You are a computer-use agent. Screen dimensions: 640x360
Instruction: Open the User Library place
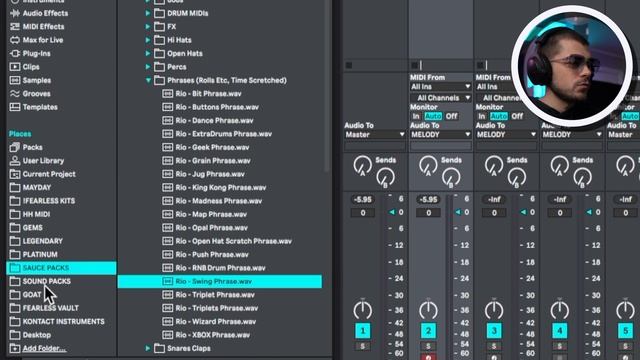point(37,160)
